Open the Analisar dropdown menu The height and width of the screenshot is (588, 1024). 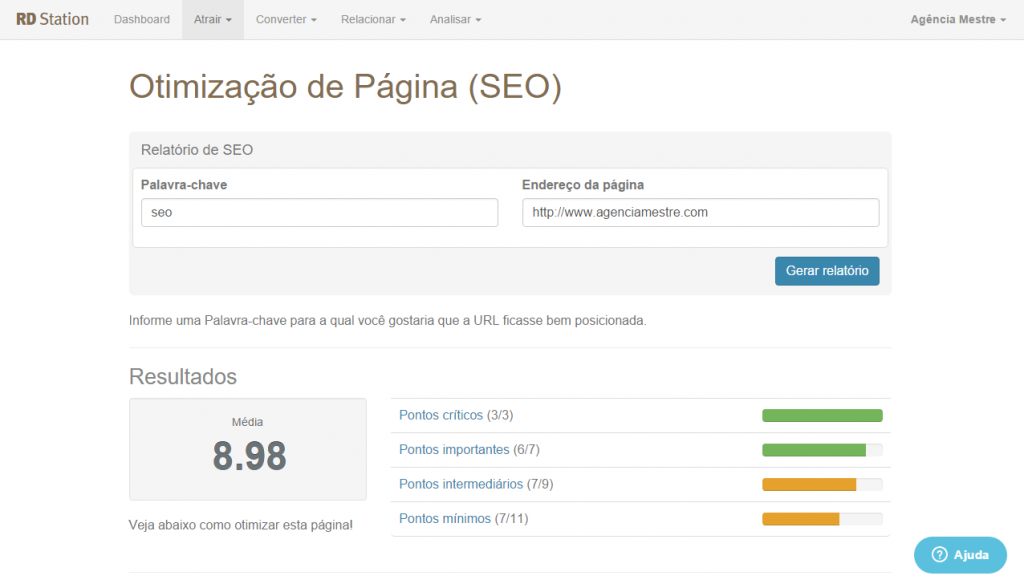pyautogui.click(x=455, y=19)
